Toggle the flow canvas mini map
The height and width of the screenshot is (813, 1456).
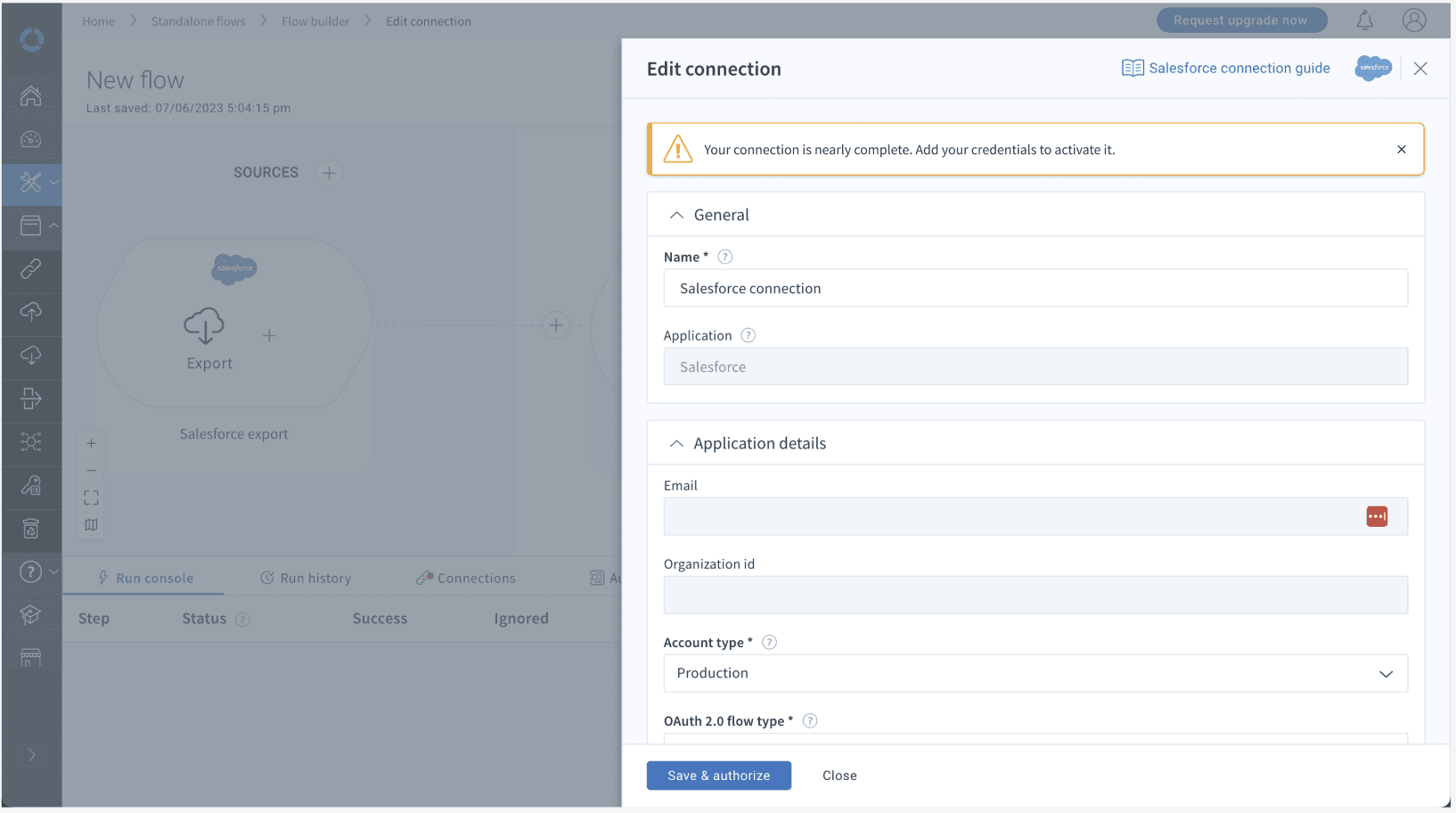tap(91, 525)
